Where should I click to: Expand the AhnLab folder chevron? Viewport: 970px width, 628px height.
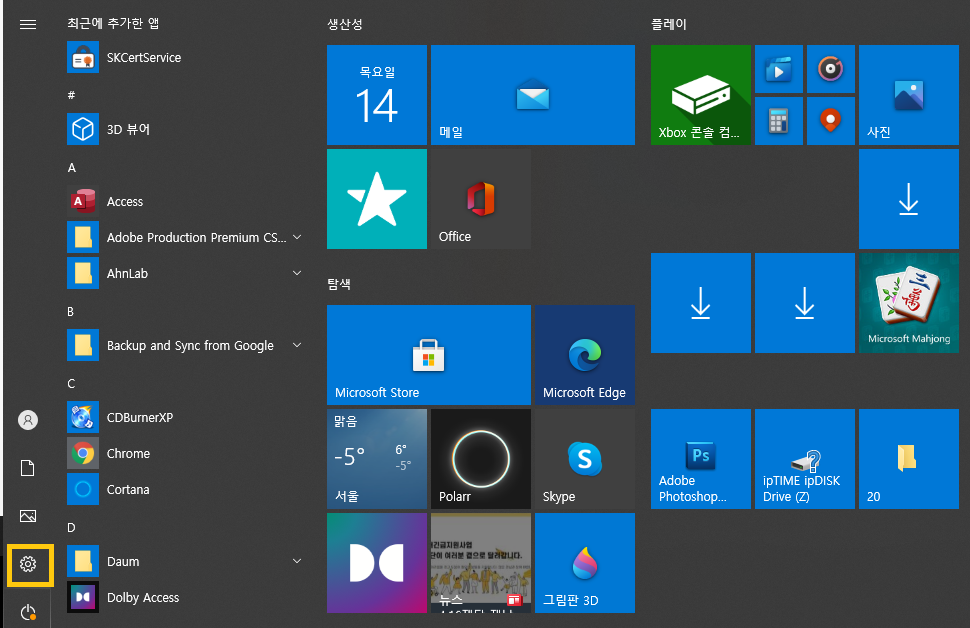297,273
